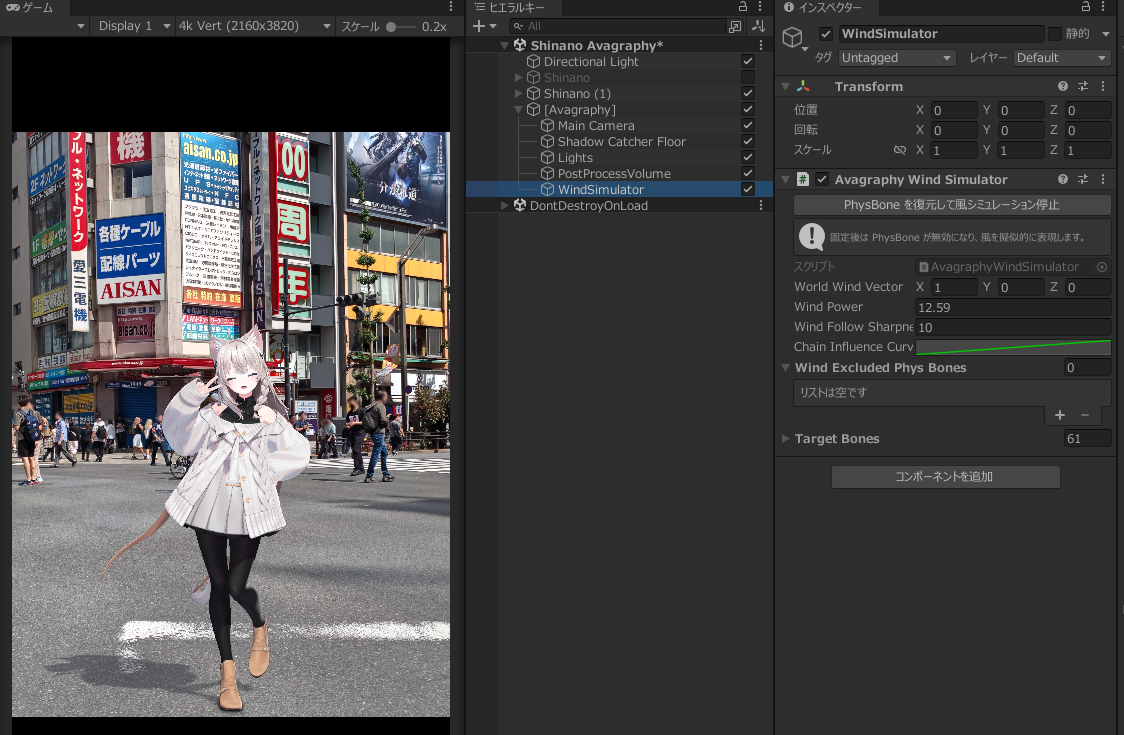1124x735 pixels.
Task: Click the コンポーネントを追加 (Add Component) button
Action: point(946,477)
